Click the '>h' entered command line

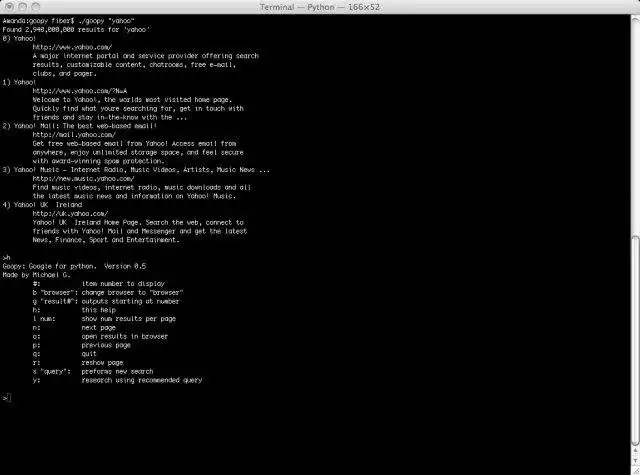pos(6,257)
